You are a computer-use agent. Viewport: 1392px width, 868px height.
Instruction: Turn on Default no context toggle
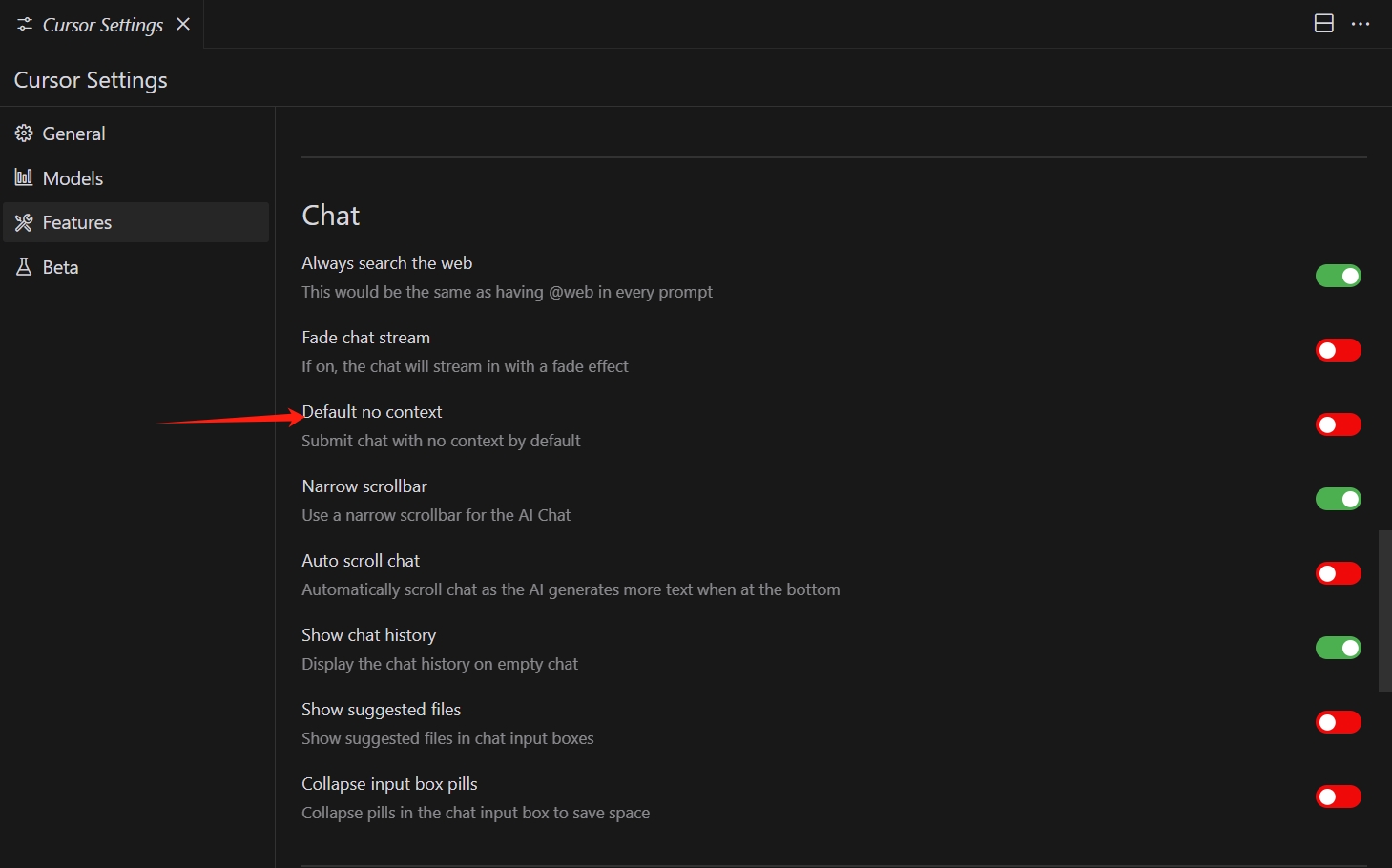tap(1339, 424)
